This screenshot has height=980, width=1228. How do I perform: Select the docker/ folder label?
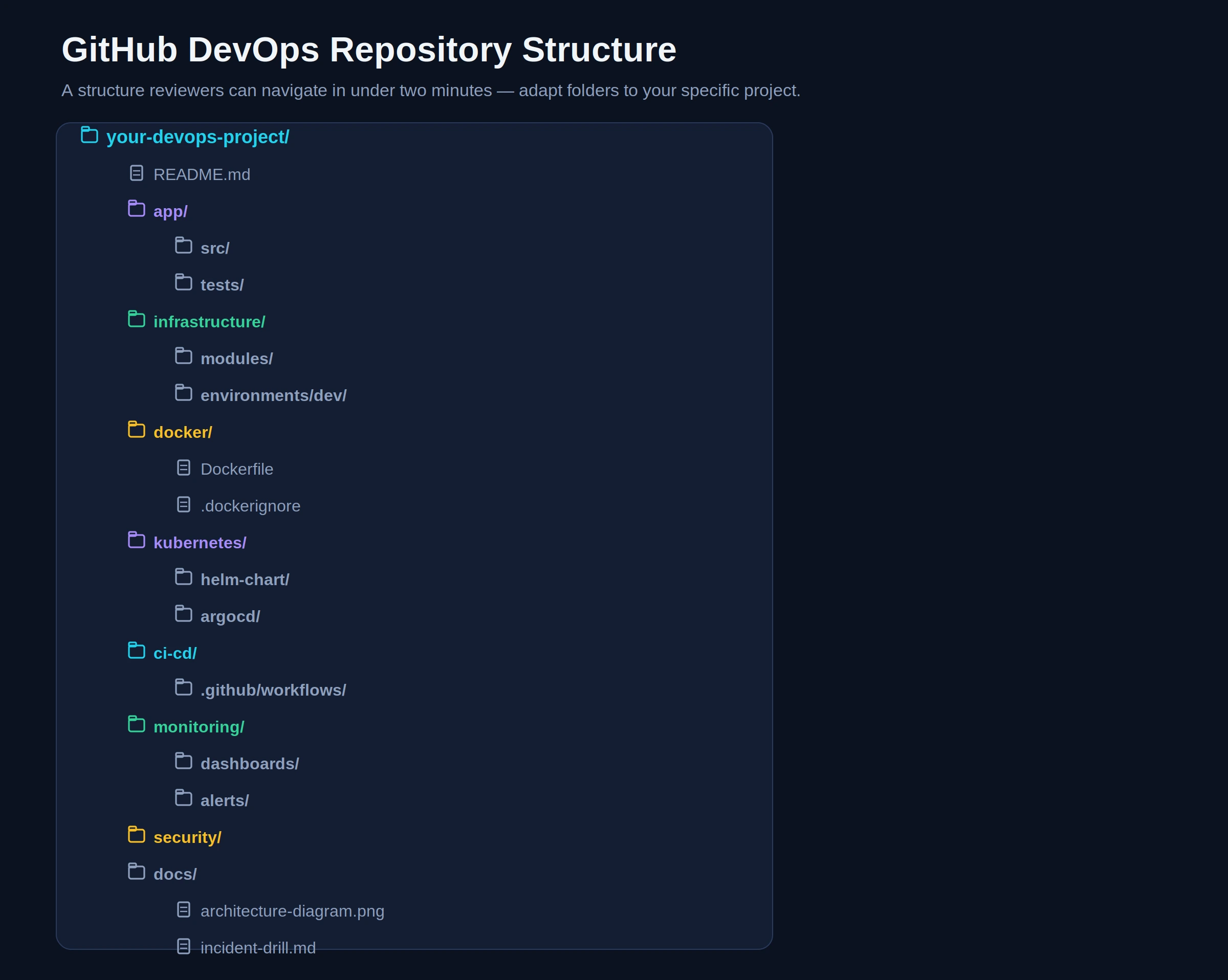point(183,432)
